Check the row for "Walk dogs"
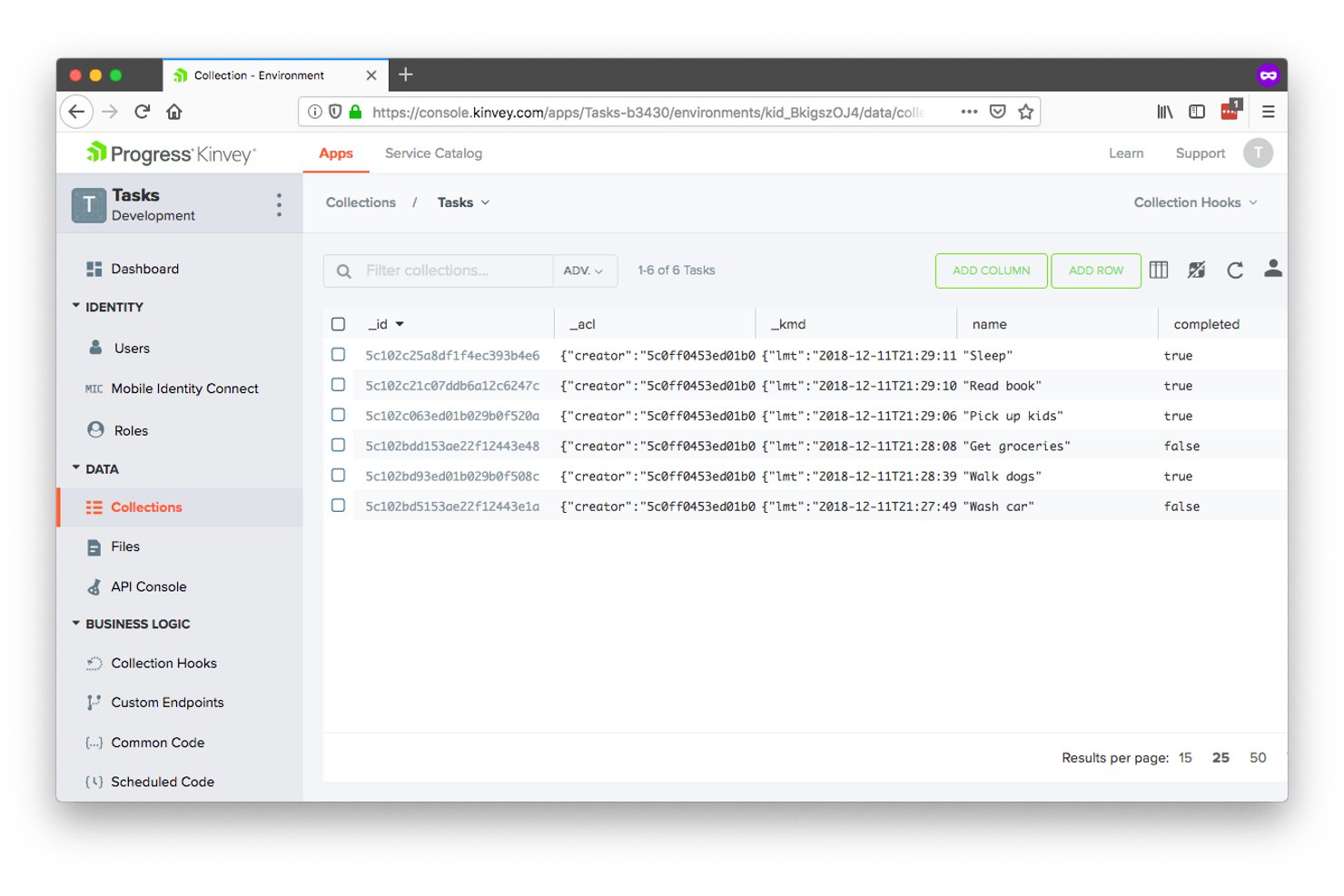The image size is (1344, 896). point(338,475)
